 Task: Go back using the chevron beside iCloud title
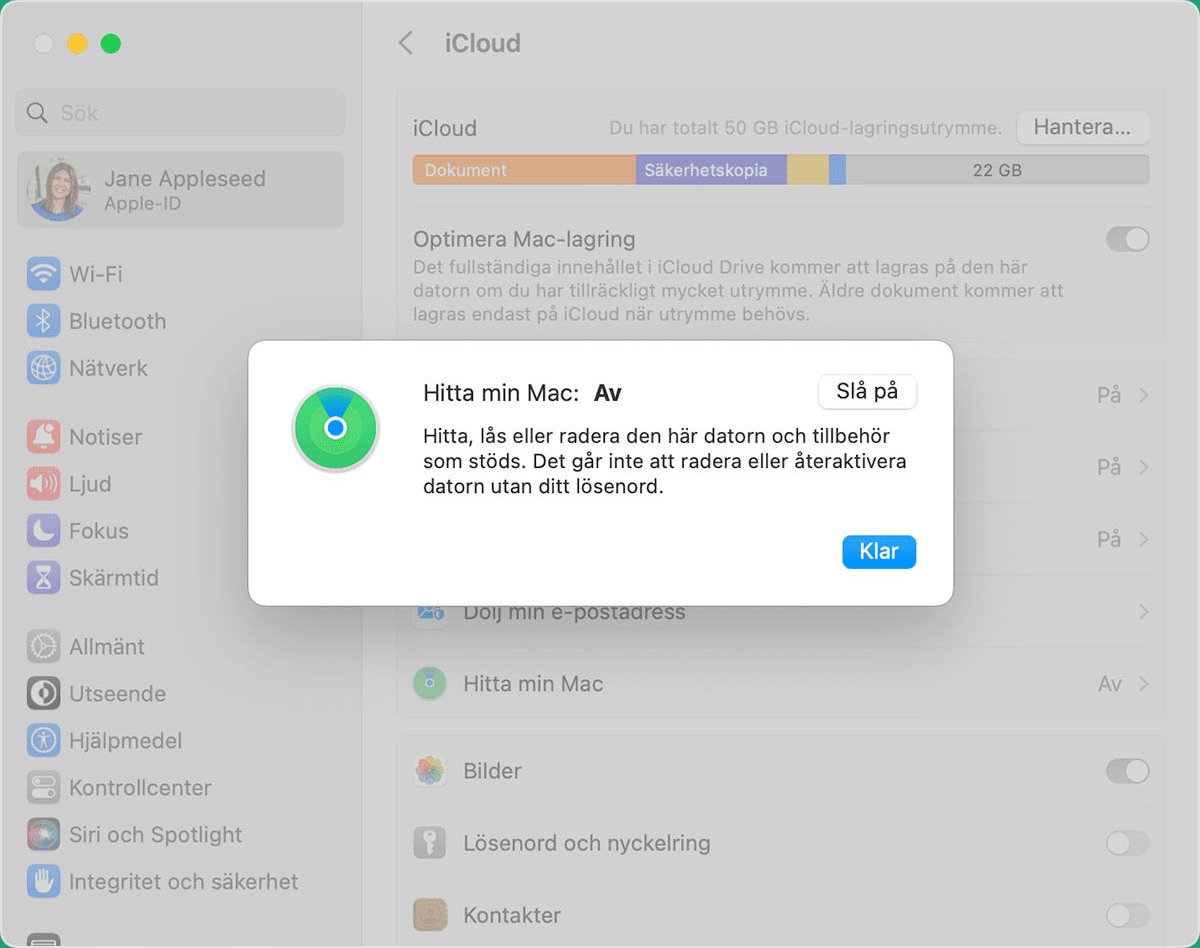pos(405,43)
